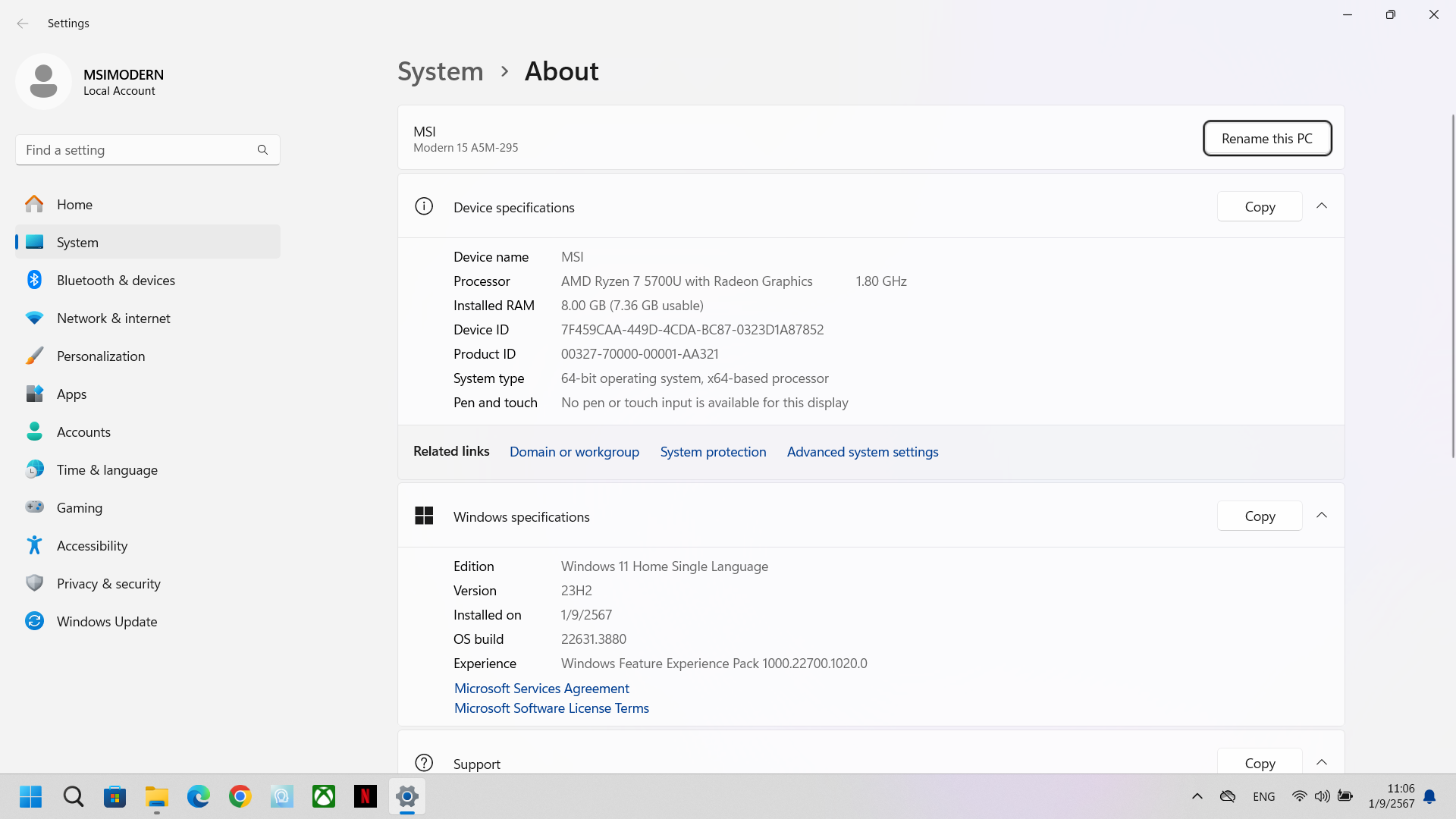Click the Version value 23H2
This screenshot has height=819, width=1456.
[x=576, y=591]
